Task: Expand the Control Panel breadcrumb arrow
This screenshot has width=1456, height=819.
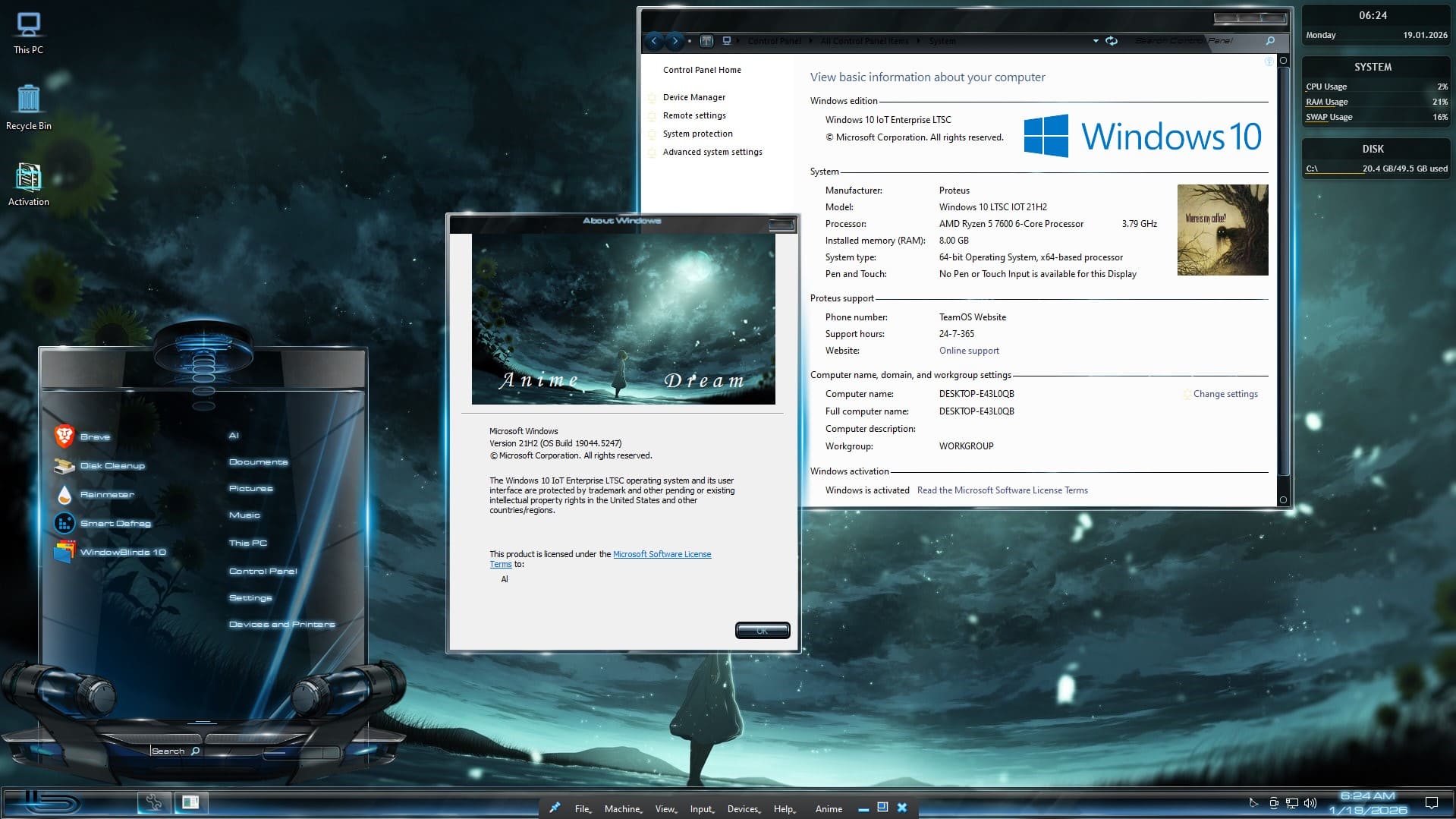Action: pyautogui.click(x=810, y=41)
